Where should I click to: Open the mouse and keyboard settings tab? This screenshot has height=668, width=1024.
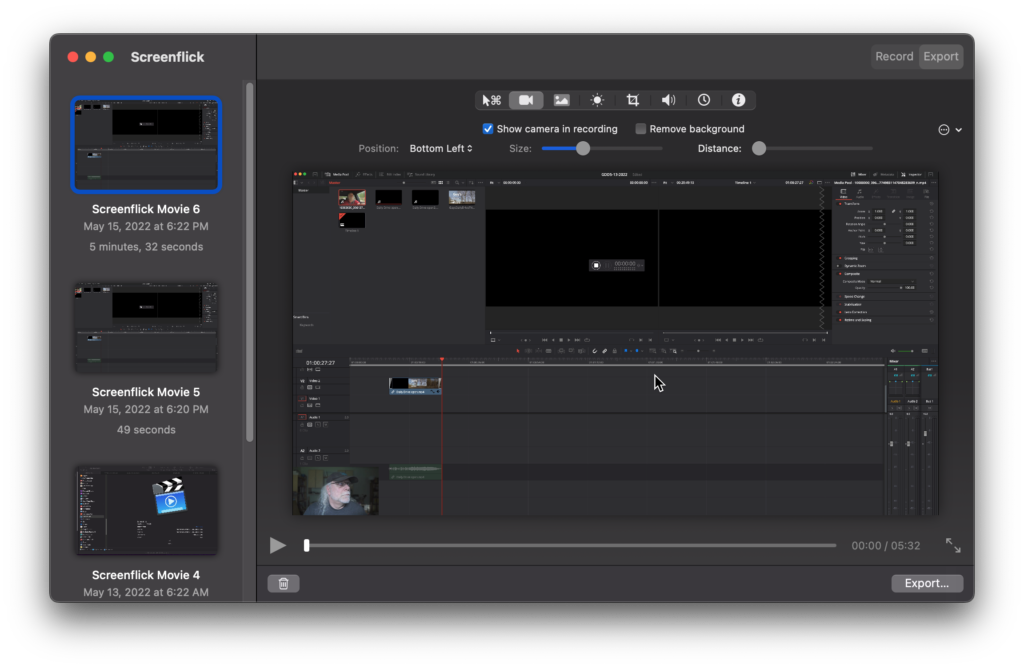[x=491, y=100]
